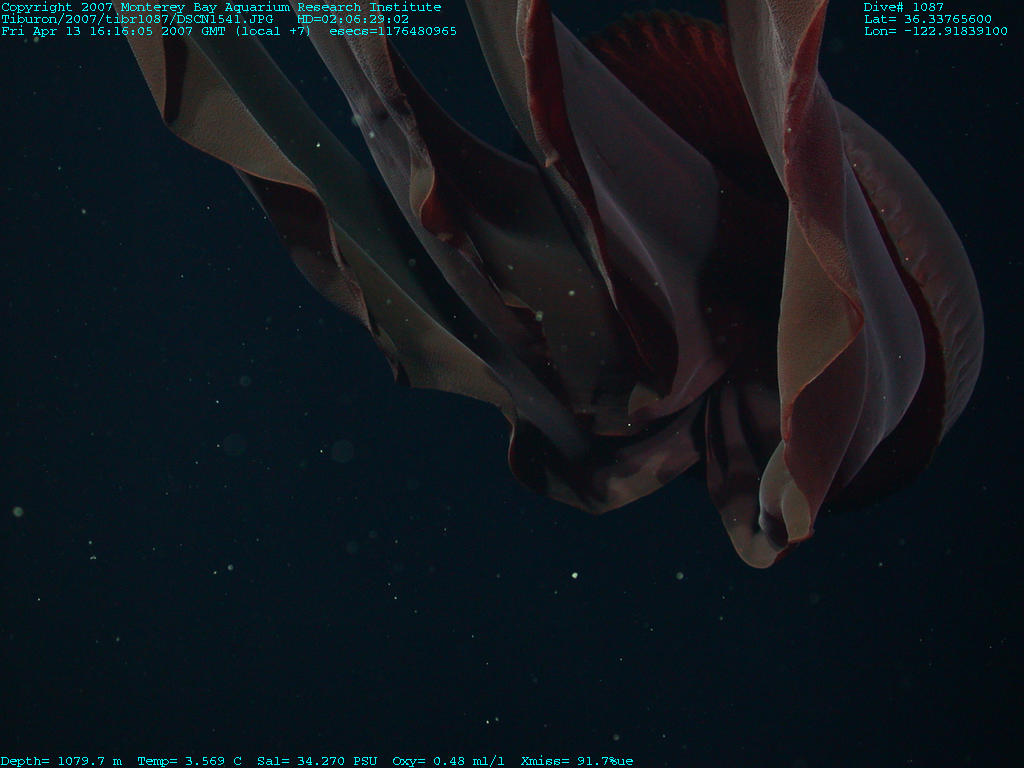Click the Oxy= 0.48 ml/l reading
The image size is (1024, 768).
coord(449,761)
